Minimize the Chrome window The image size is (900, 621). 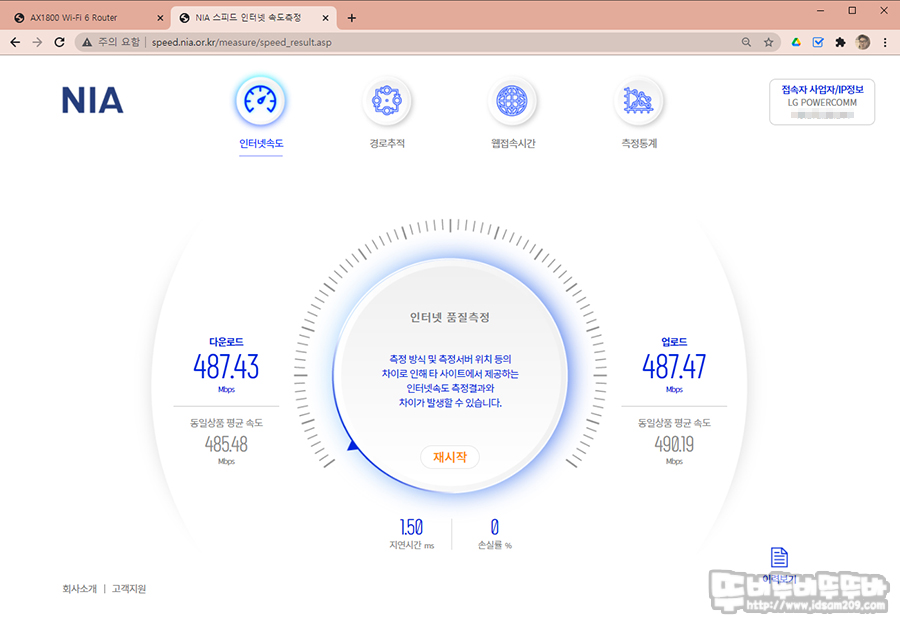pyautogui.click(x=820, y=10)
